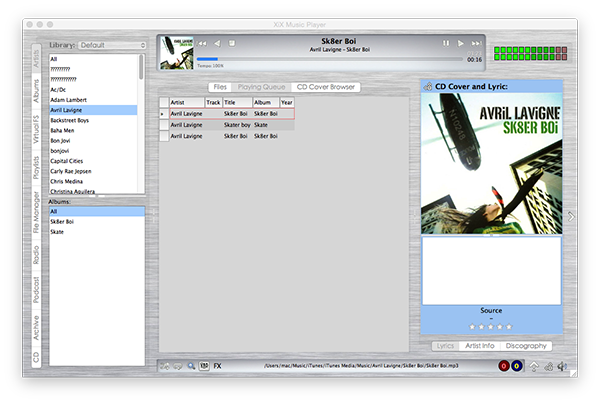Select Capital Cities in the artists list
This screenshot has height=404, width=600.
(x=93, y=161)
